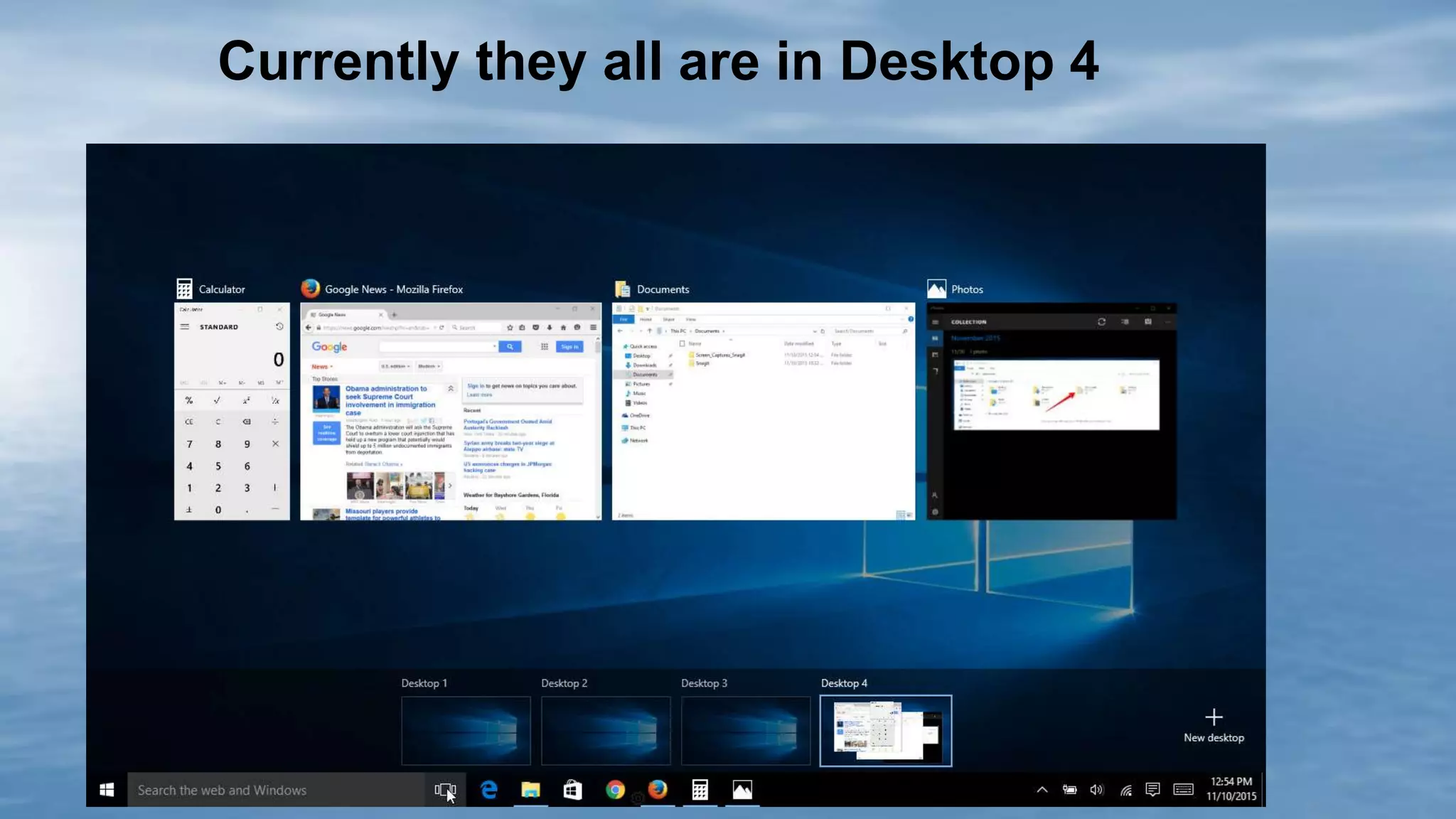Click the refresh icon in Photos

pos(1102,322)
